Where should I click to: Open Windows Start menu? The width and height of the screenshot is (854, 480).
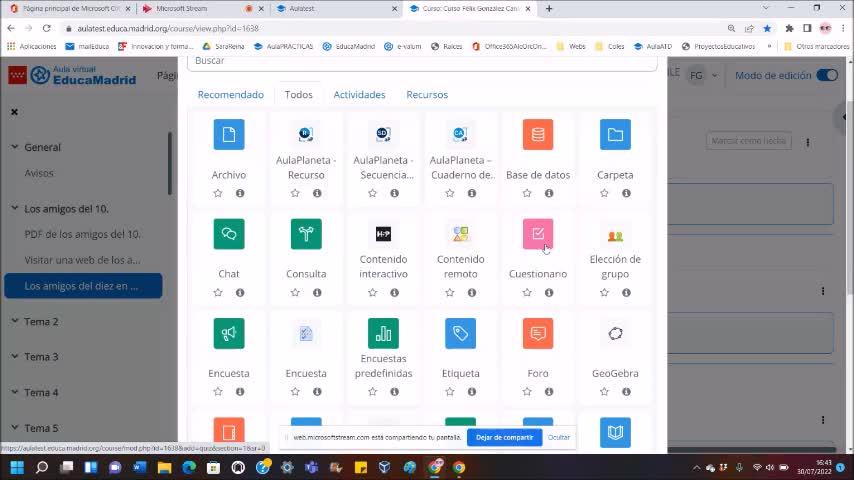(x=17, y=467)
